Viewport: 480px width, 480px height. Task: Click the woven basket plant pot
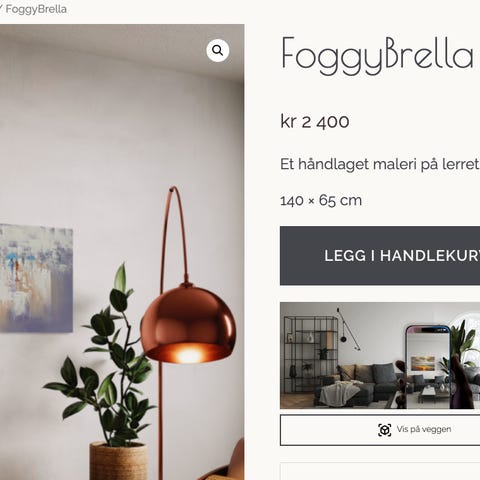click(x=118, y=461)
